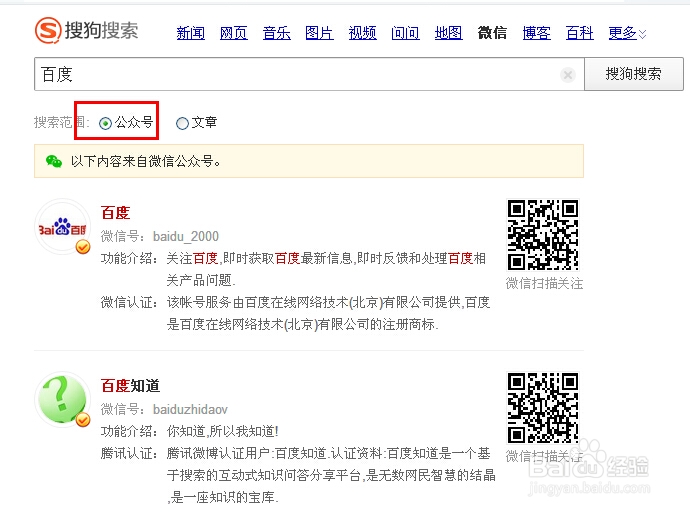Select the 文章 search scope radio button
Image resolution: width=690 pixels, height=512 pixels.
click(x=182, y=123)
